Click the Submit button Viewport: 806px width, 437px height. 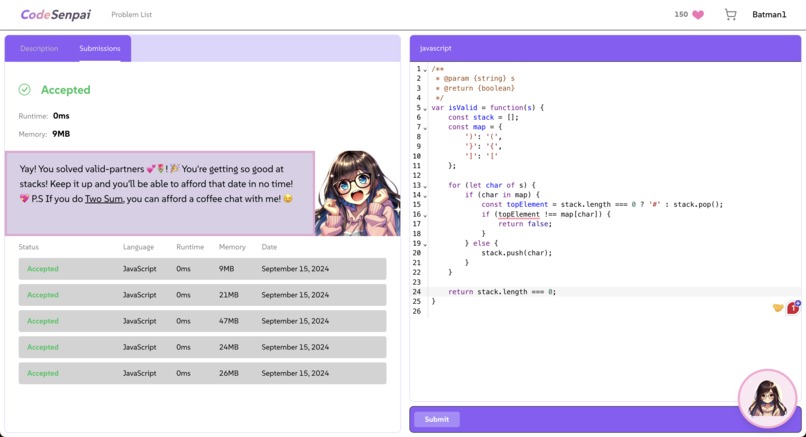[436, 420]
